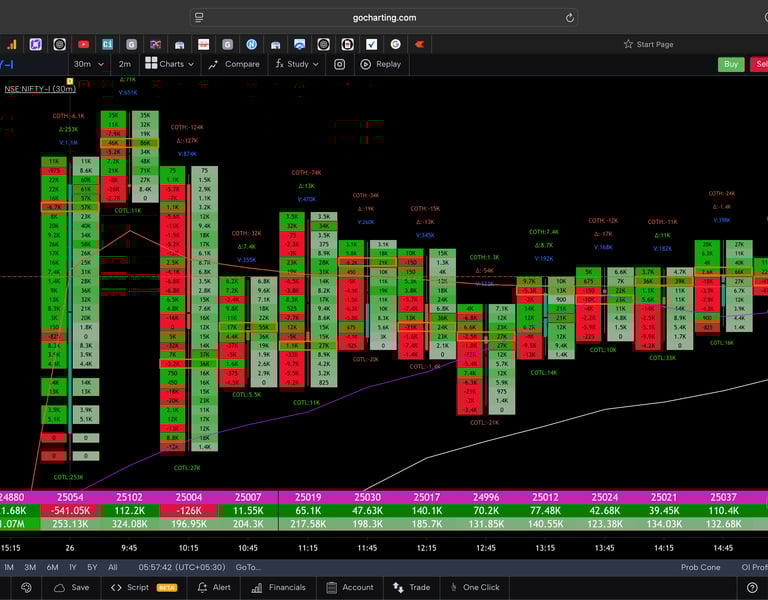Viewport: 768px width, 600px height.
Task: Click the 9:45 time axis label
Action: [129, 548]
